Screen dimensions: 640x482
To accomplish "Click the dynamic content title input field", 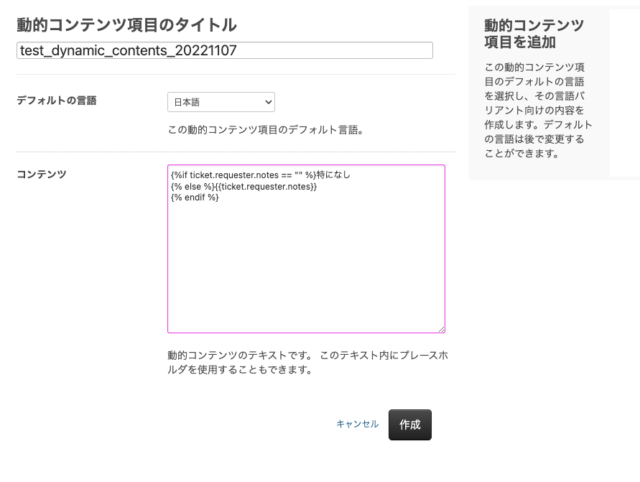I will pyautogui.click(x=224, y=50).
